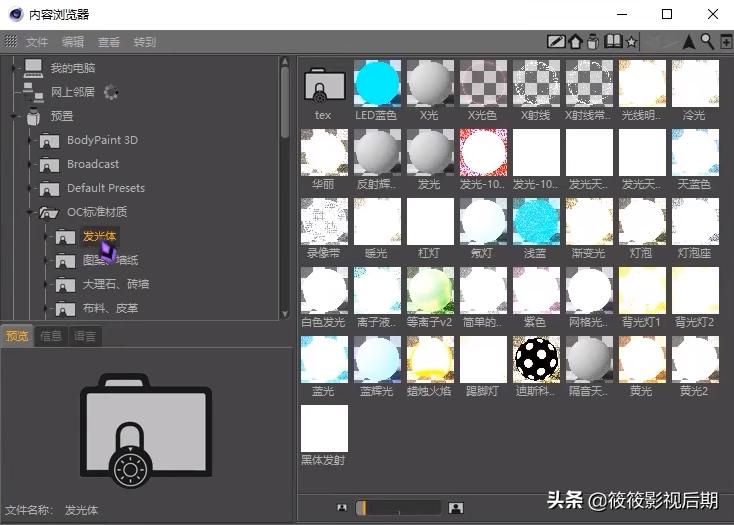Select the 预览 tab
This screenshot has width=734, height=525.
point(17,335)
